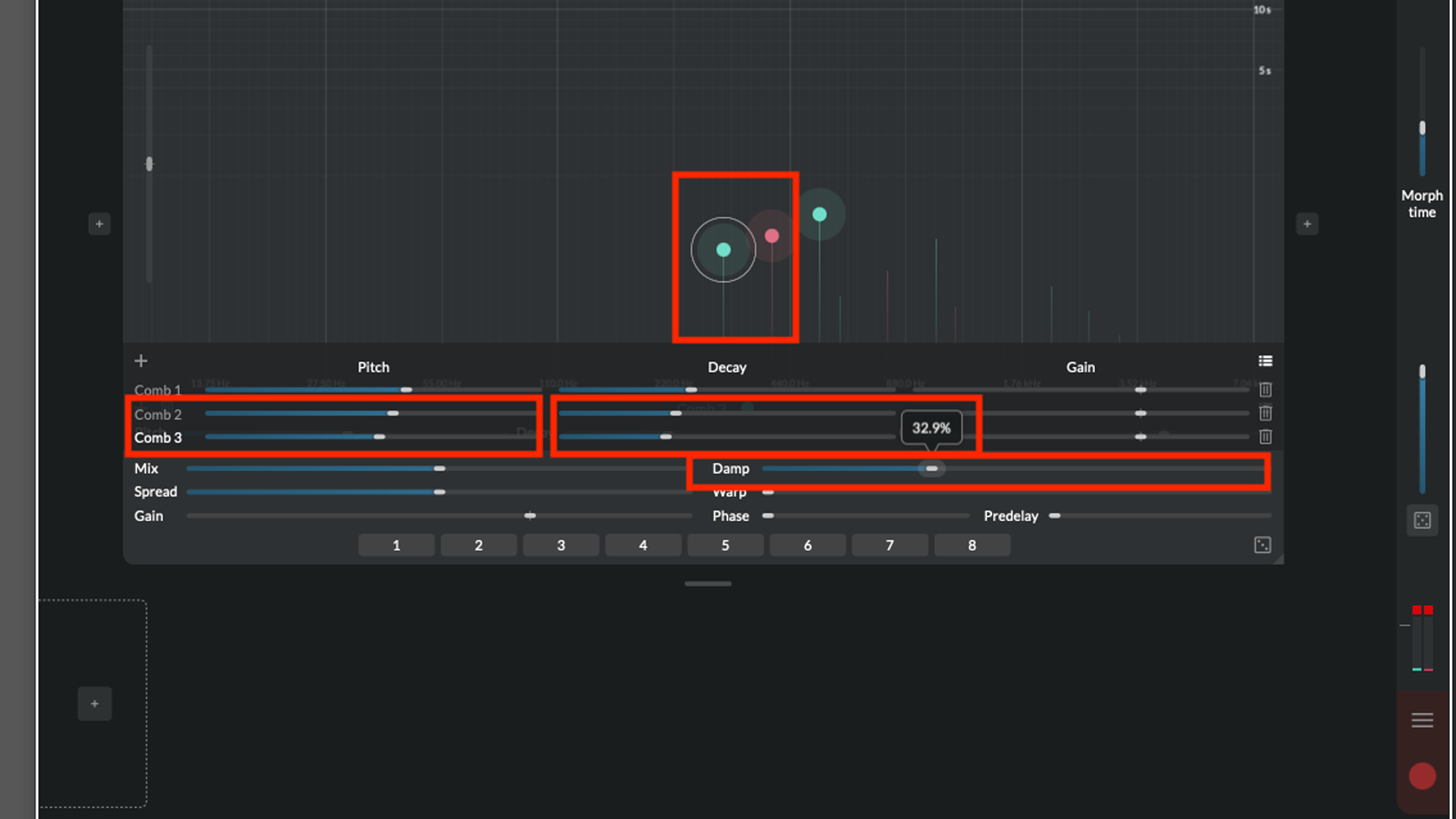Select preset slot 8
Viewport: 1456px width, 819px height.
(972, 545)
